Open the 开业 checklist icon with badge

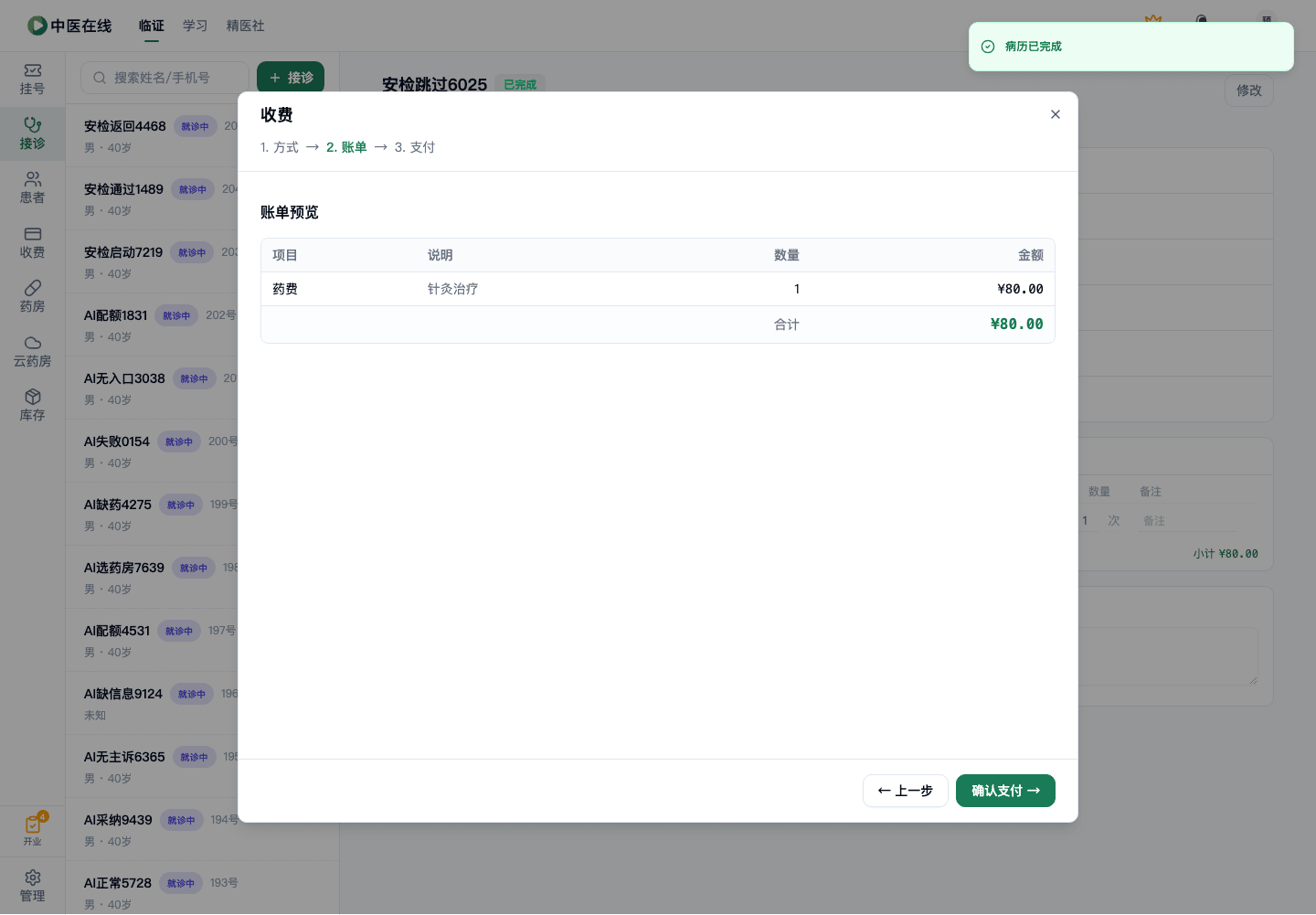tap(33, 830)
